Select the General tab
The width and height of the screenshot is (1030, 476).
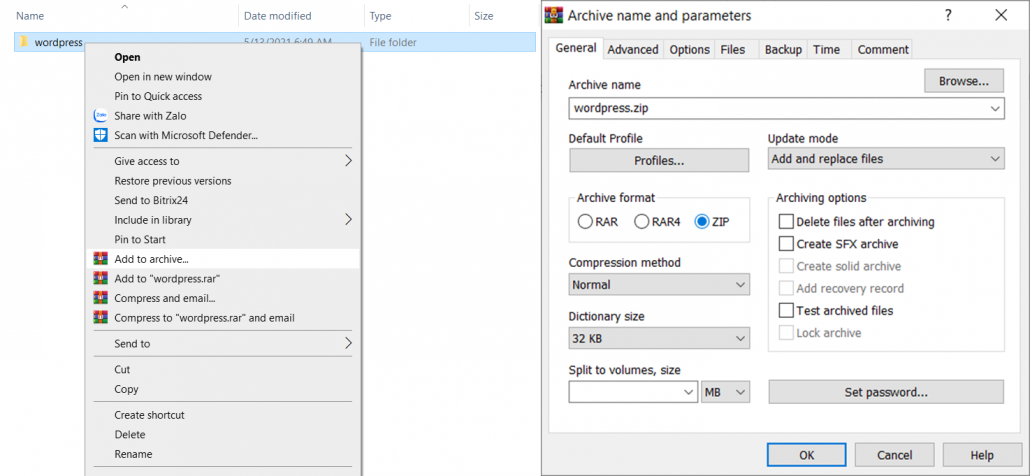coord(575,48)
